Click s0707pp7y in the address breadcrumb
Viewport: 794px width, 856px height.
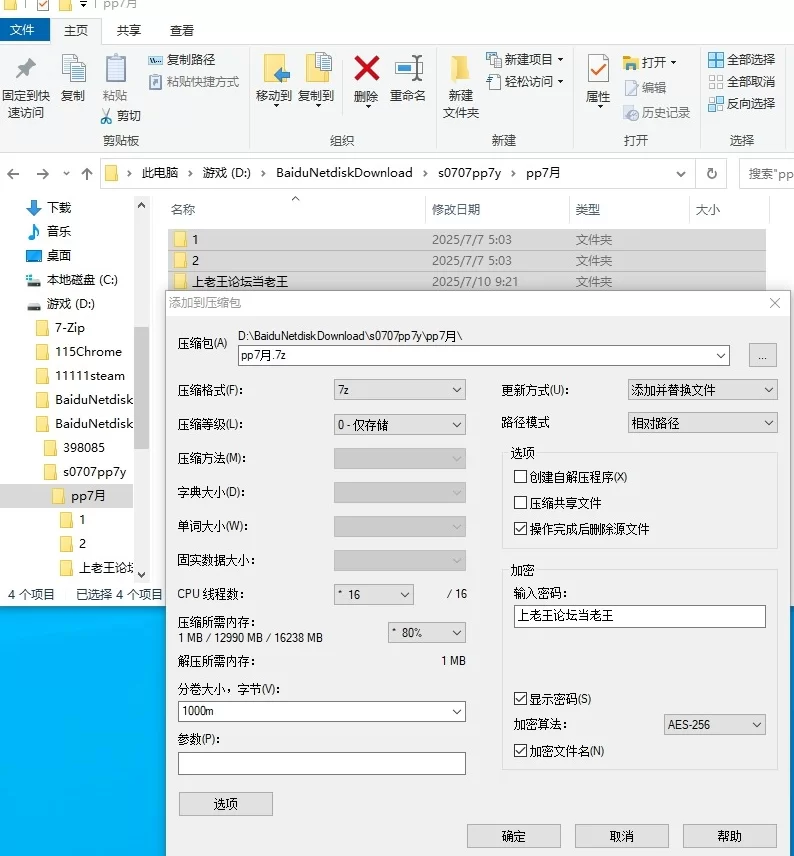click(469, 173)
